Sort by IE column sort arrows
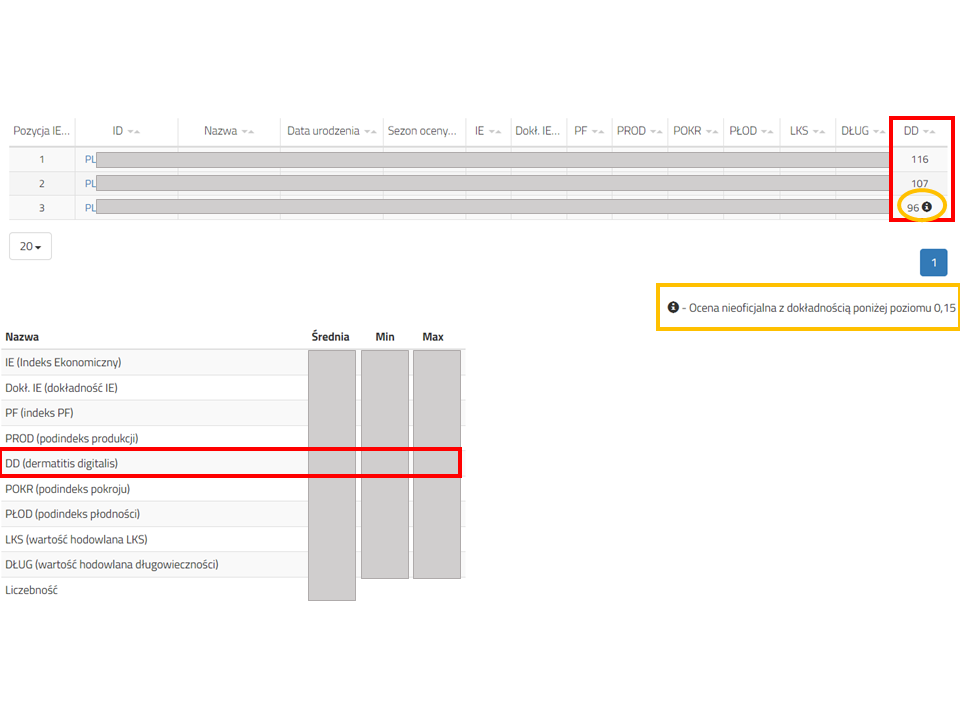Viewport: 960px width, 720px height. tap(495, 132)
